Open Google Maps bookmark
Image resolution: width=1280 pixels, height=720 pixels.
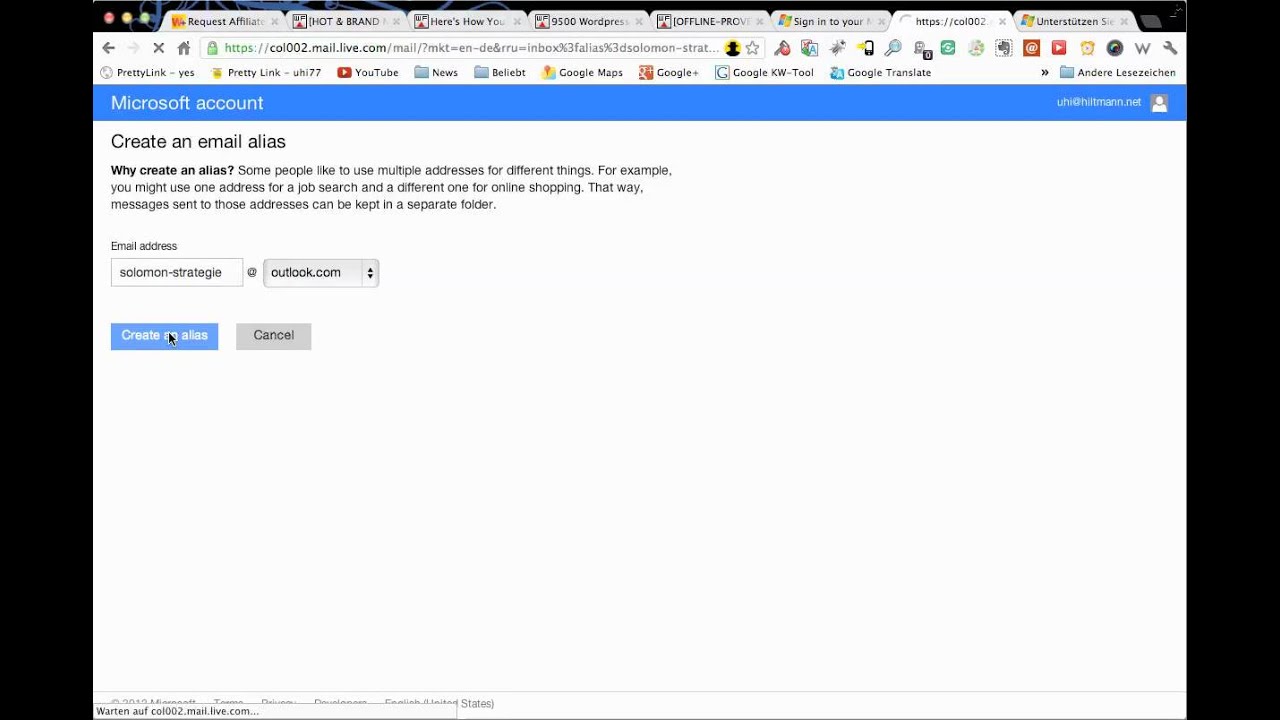point(582,72)
